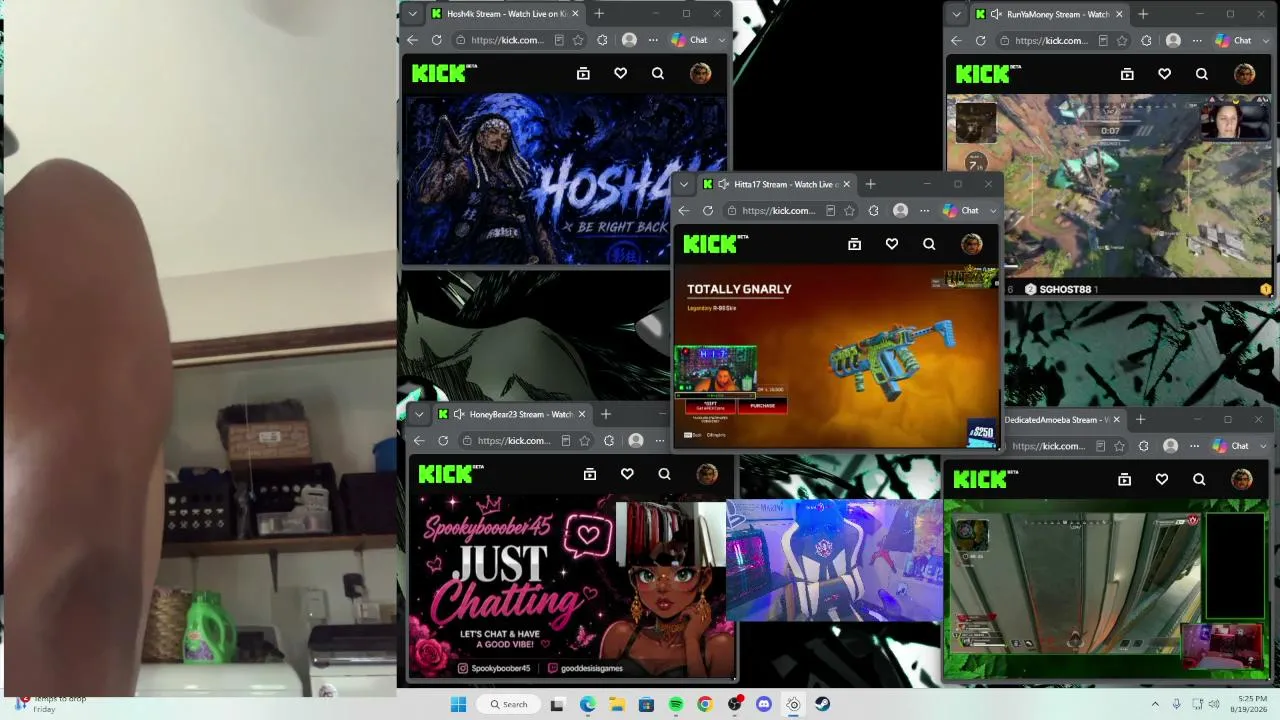
Task: Refresh the Hosh4k Stream page
Action: point(437,40)
